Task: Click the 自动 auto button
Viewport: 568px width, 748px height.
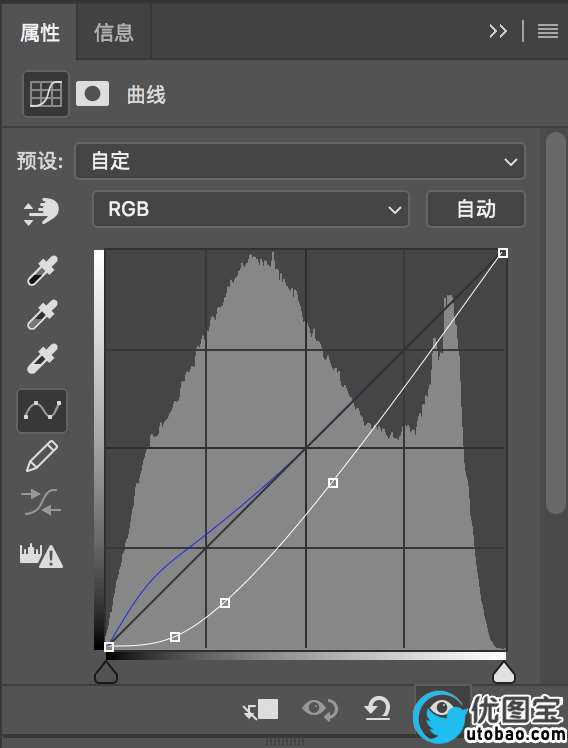Action: click(x=476, y=209)
